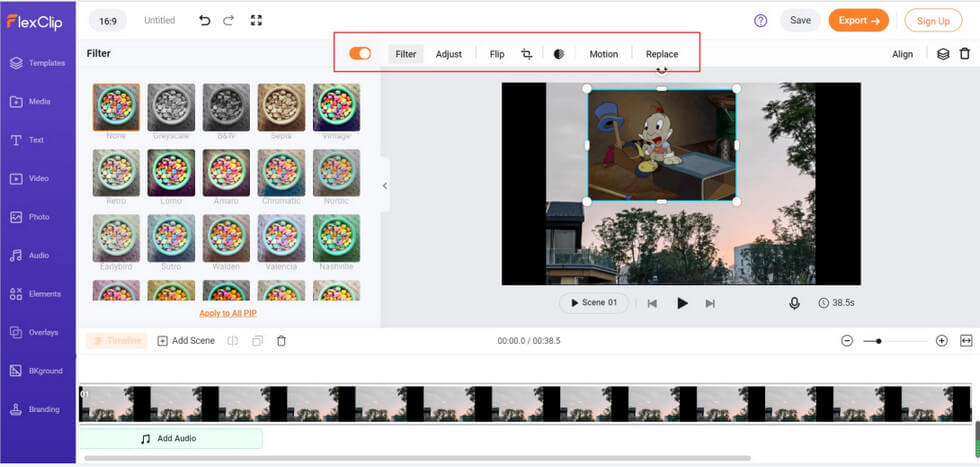
Task: Click the FlexClip logo
Action: [x=34, y=22]
